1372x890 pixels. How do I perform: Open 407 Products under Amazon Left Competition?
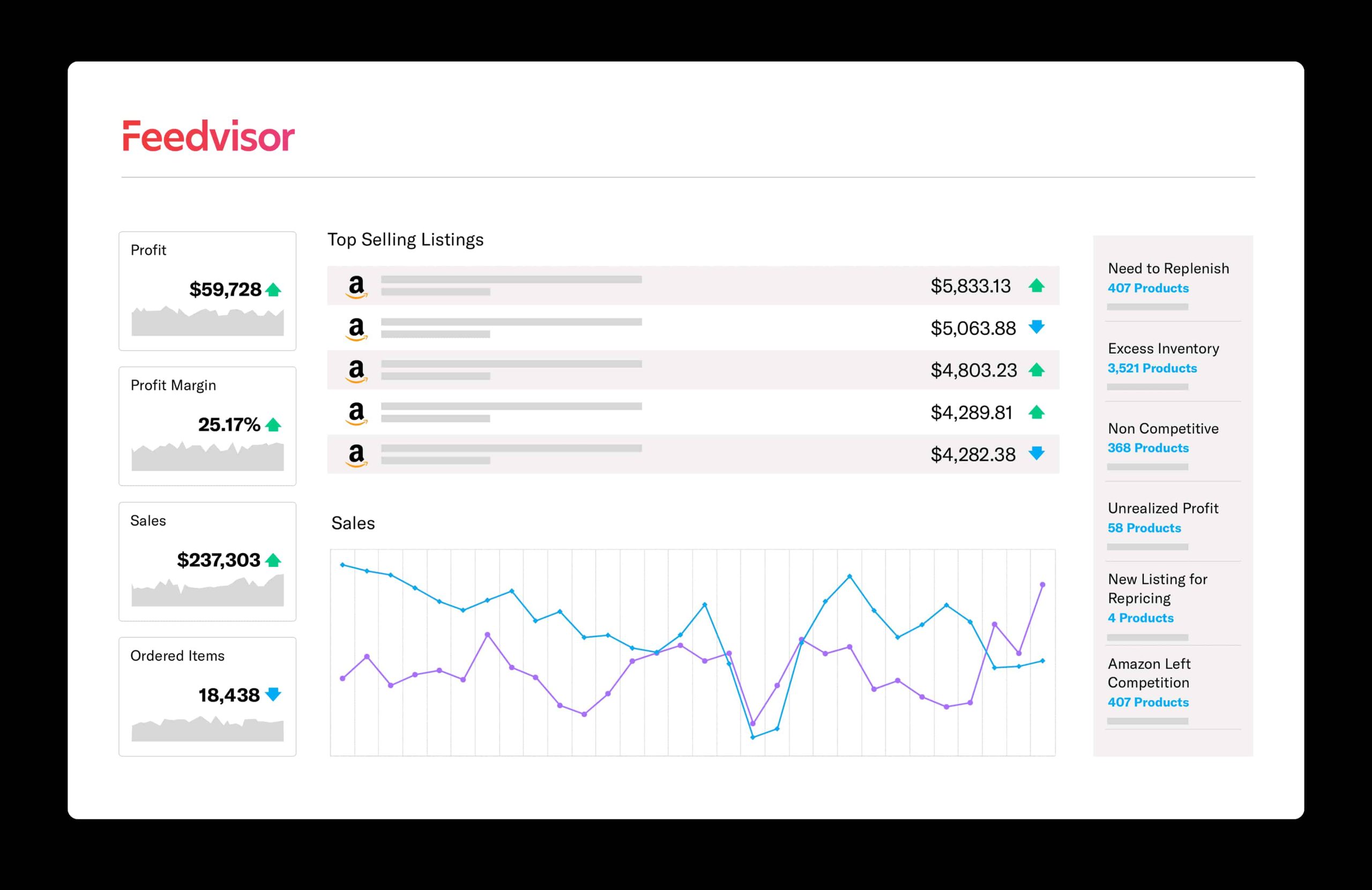(1148, 702)
